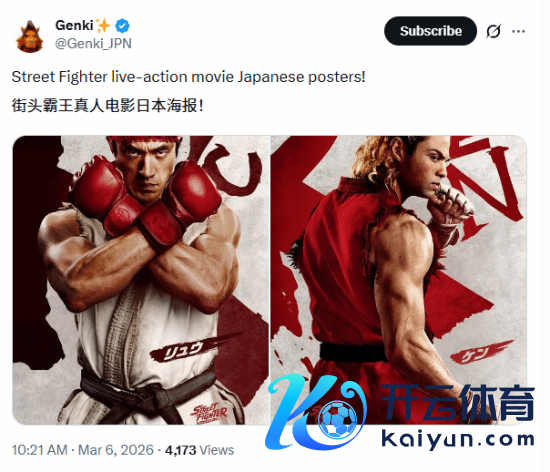Click the ケン name label on poster

476,353
